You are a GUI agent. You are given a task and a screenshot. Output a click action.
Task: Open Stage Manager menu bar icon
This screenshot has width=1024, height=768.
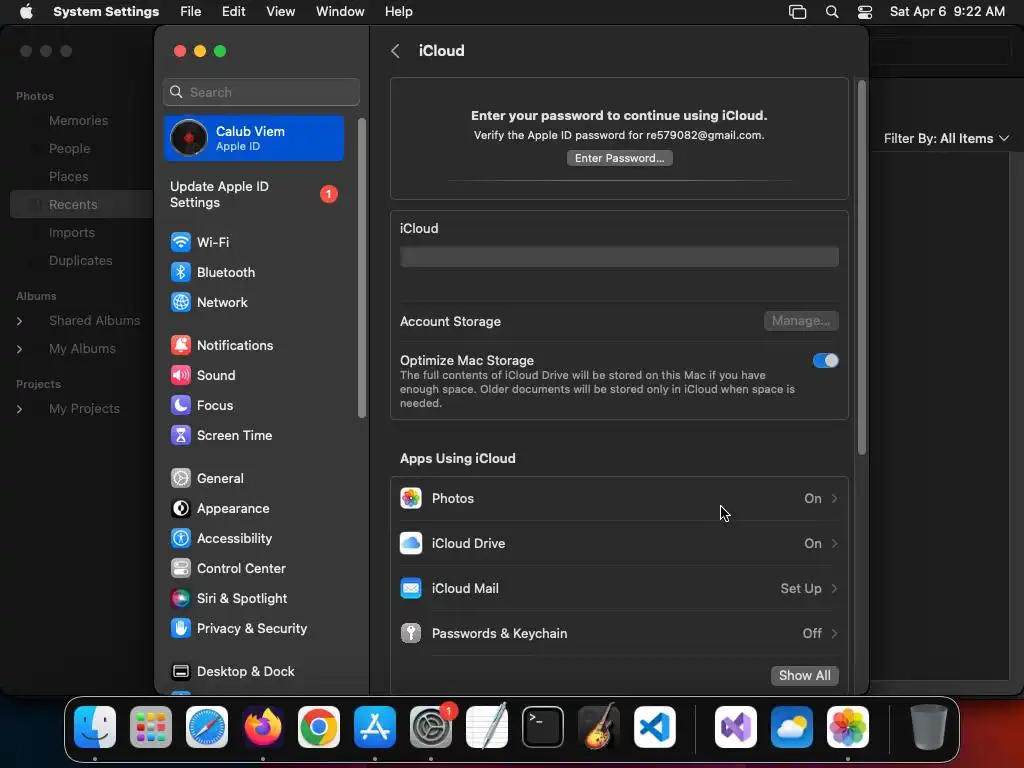(x=797, y=12)
